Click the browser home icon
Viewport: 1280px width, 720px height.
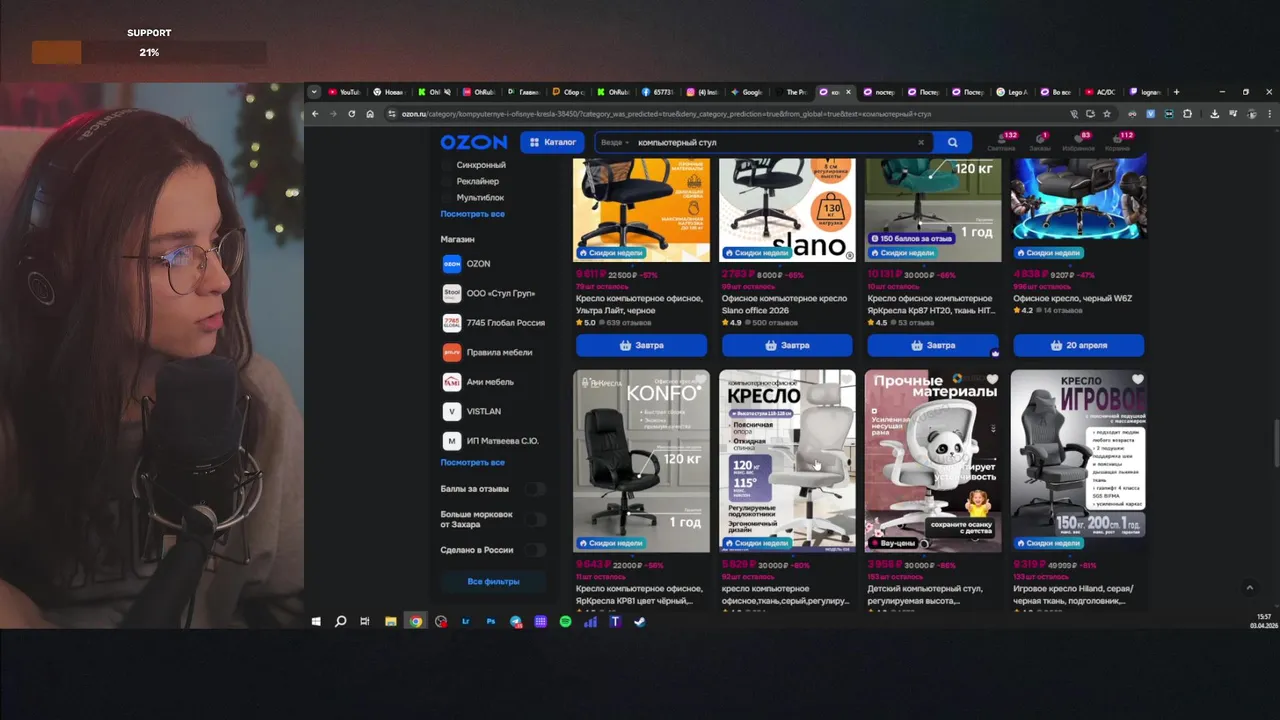coord(370,114)
